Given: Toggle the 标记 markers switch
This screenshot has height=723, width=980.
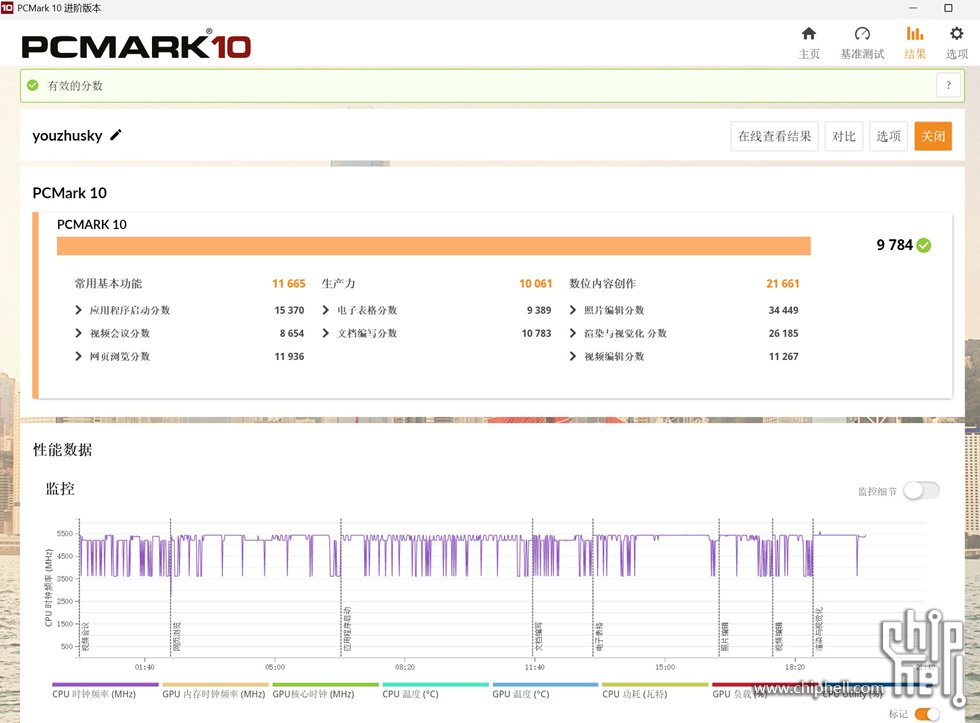Looking at the screenshot, I should tap(927, 714).
